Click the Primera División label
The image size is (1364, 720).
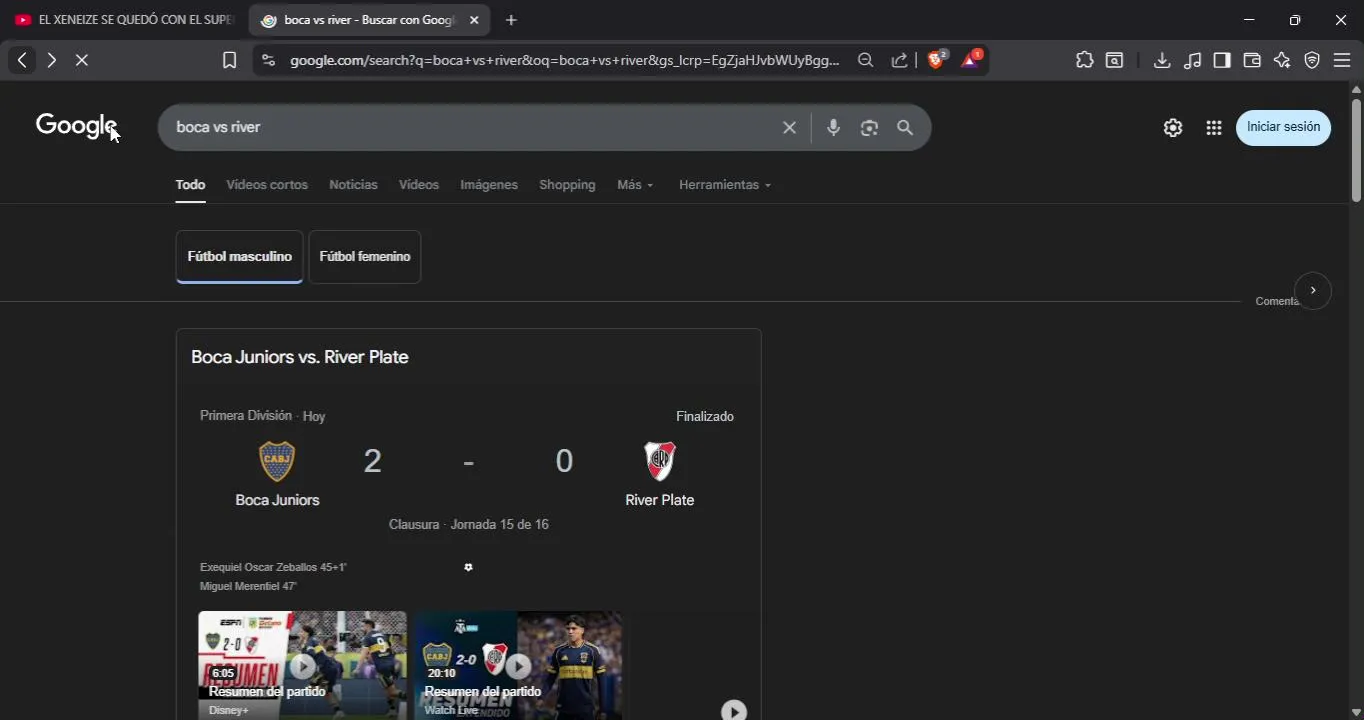(246, 415)
